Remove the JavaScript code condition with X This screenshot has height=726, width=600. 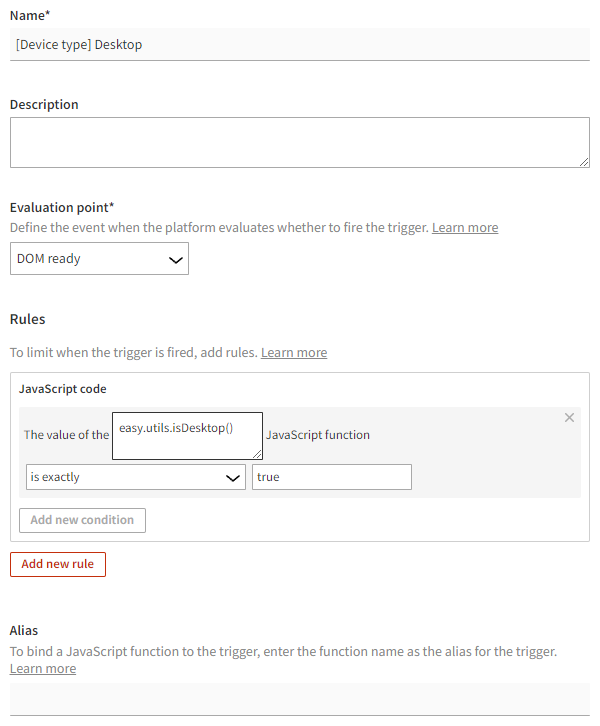coord(570,417)
